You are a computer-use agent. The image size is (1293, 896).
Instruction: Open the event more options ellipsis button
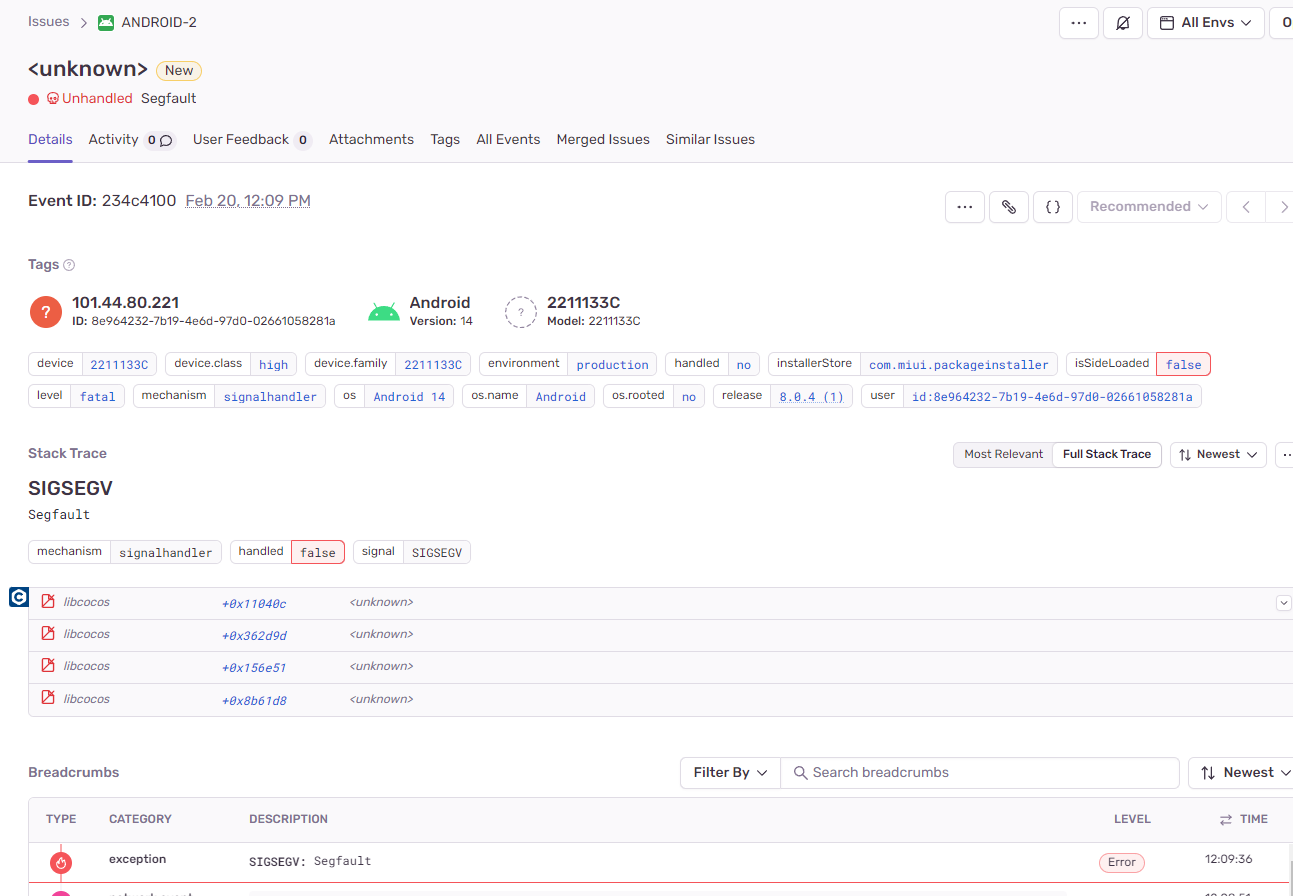pos(965,207)
